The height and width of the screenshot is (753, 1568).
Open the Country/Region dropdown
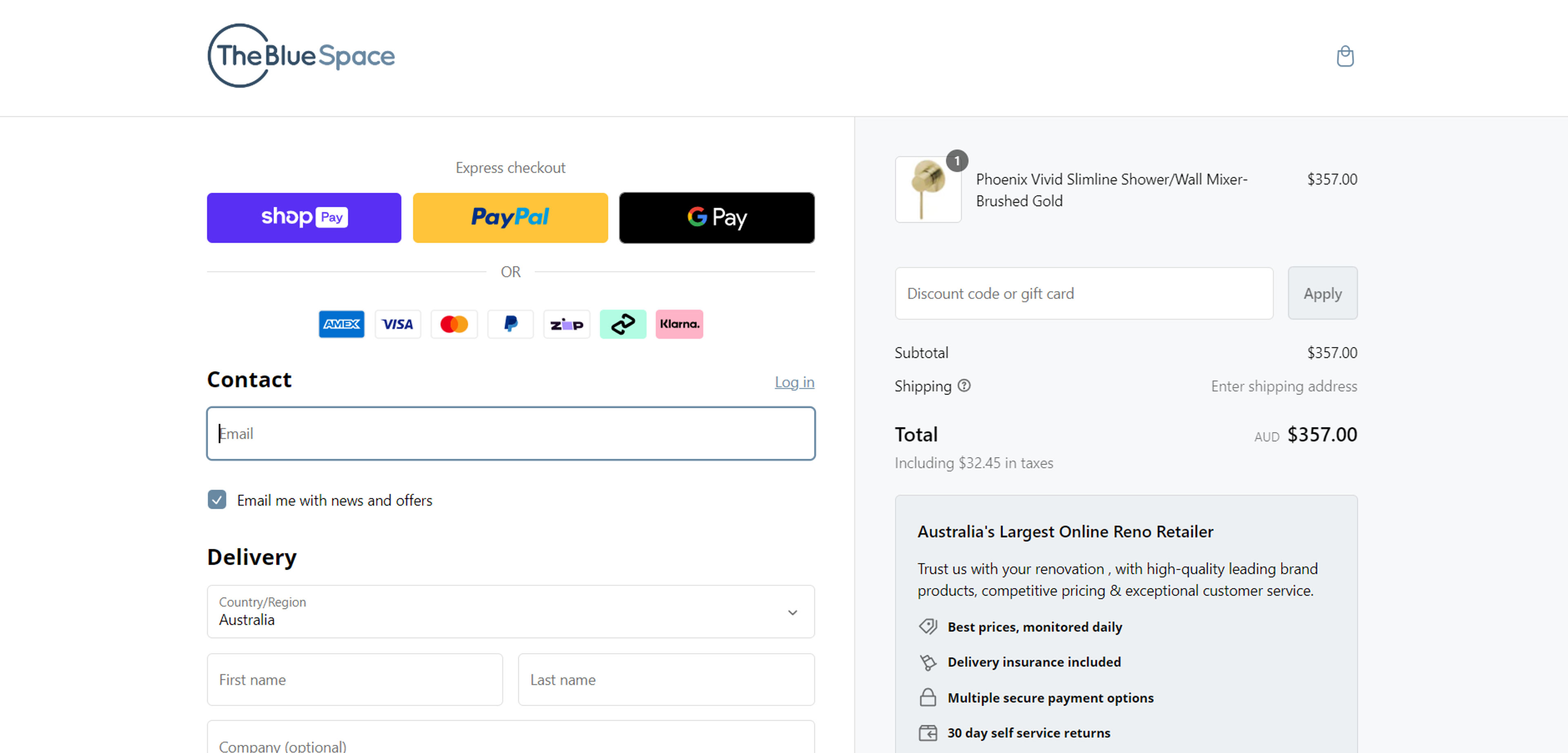511,611
